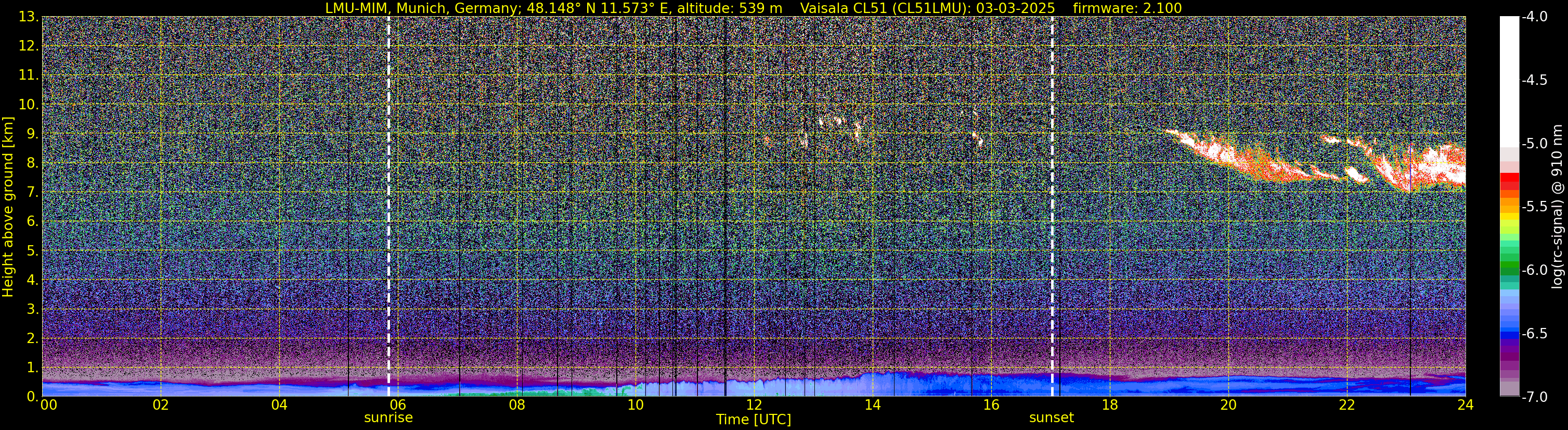Click the '04' time axis tick label
The image size is (1568, 430).
(279, 405)
